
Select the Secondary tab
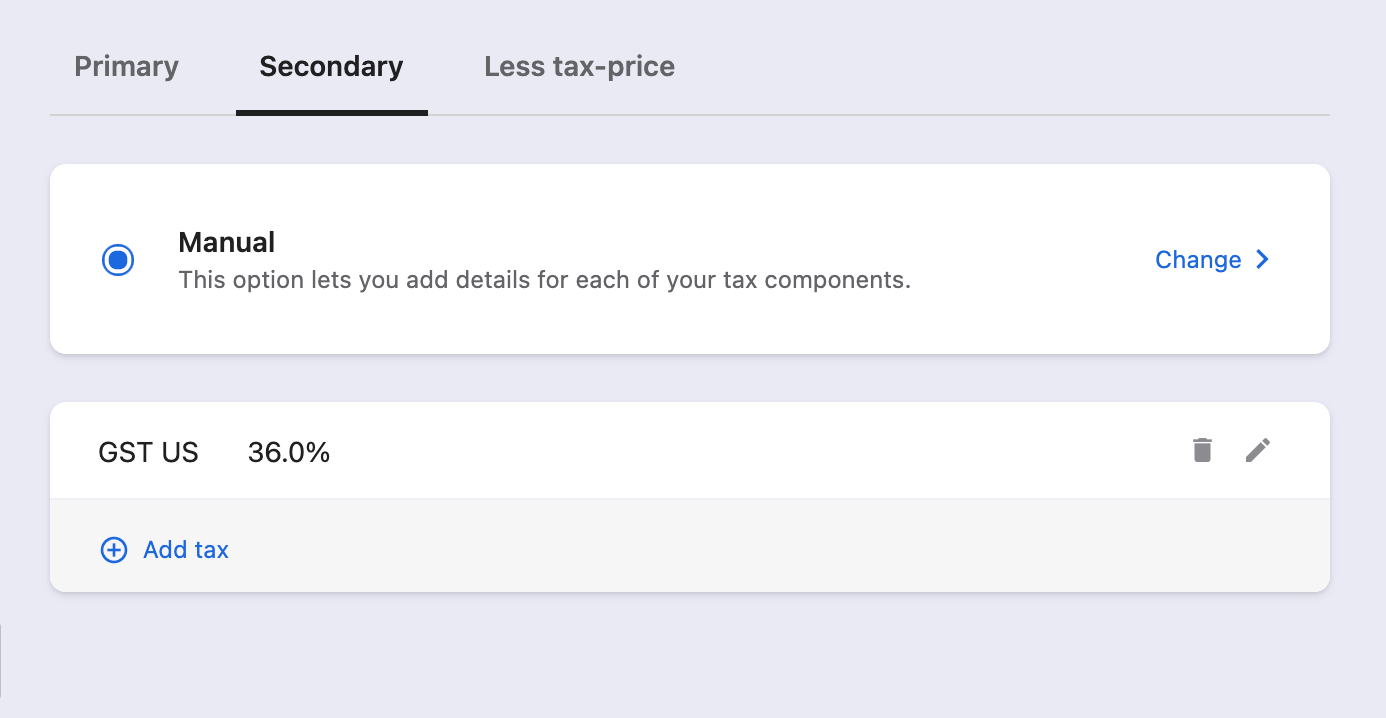tap(331, 67)
